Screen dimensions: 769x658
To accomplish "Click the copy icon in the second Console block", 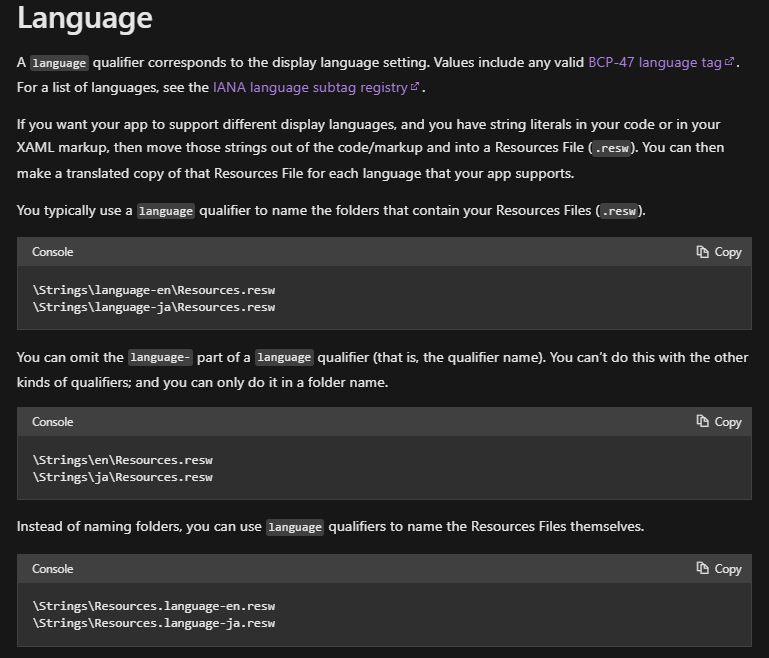I will pyautogui.click(x=703, y=422).
